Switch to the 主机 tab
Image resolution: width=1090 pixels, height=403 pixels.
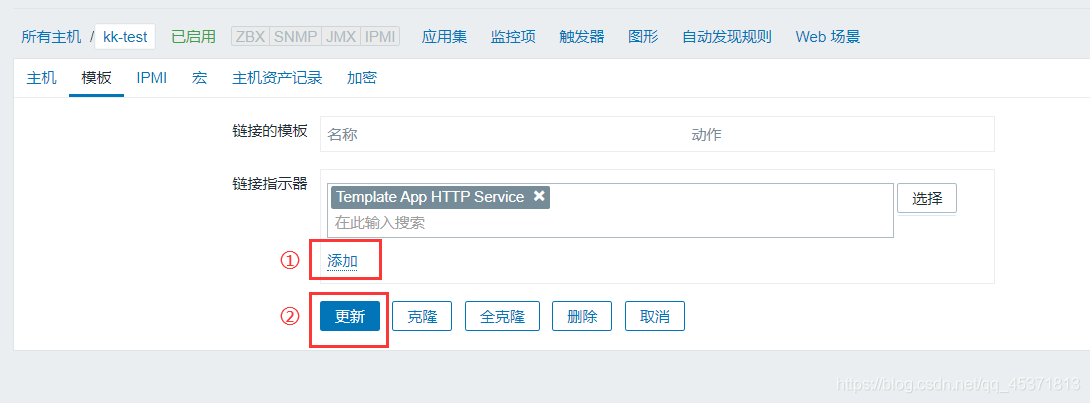(x=41, y=78)
